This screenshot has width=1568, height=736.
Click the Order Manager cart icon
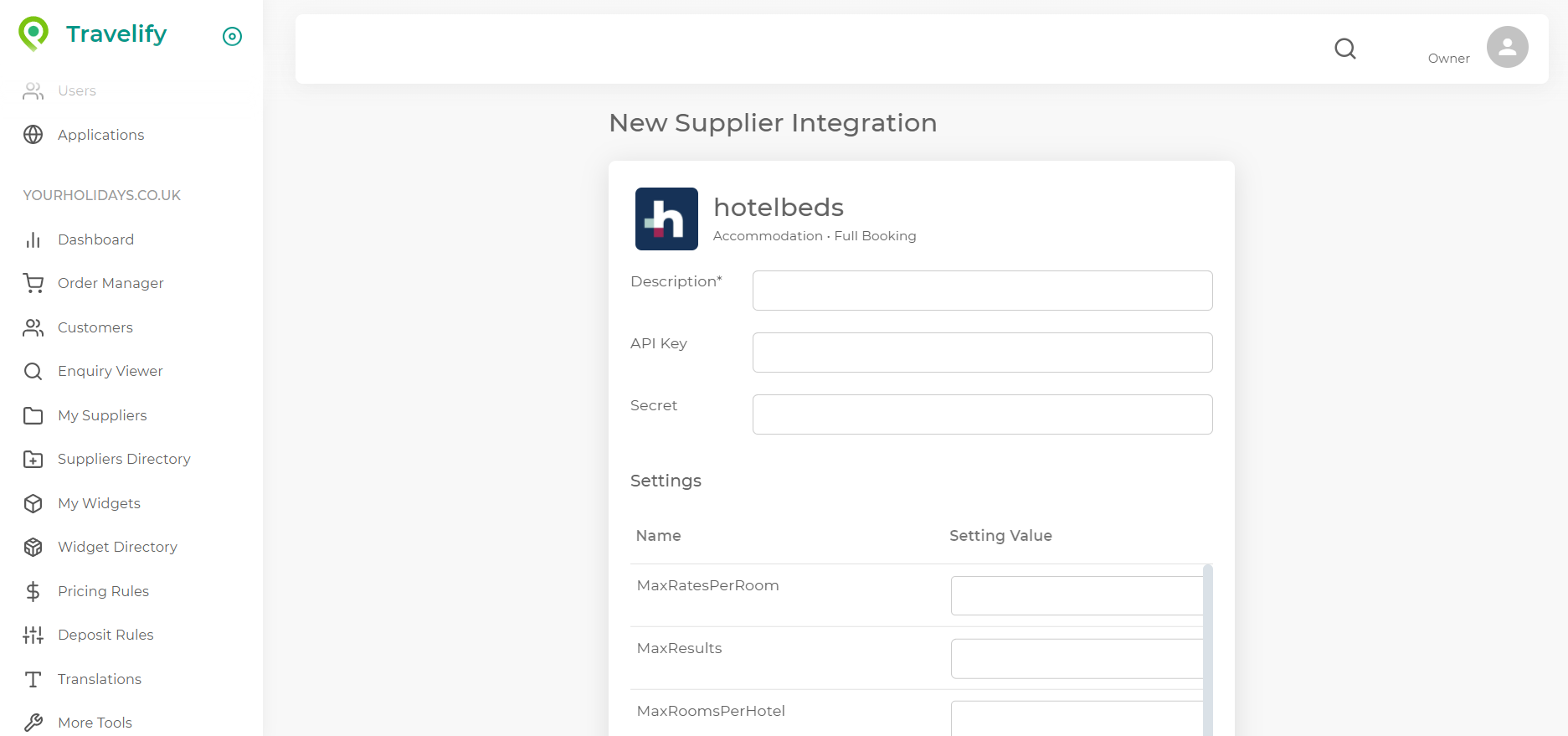pyautogui.click(x=33, y=283)
